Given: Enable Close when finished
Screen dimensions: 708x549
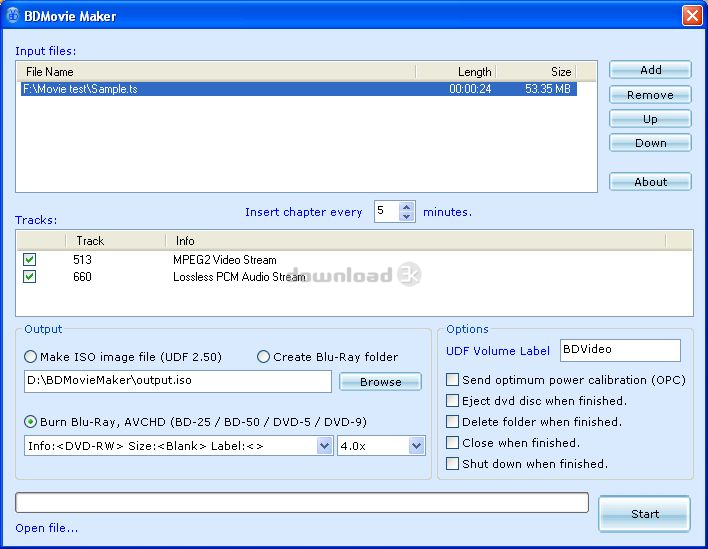Looking at the screenshot, I should pyautogui.click(x=452, y=442).
